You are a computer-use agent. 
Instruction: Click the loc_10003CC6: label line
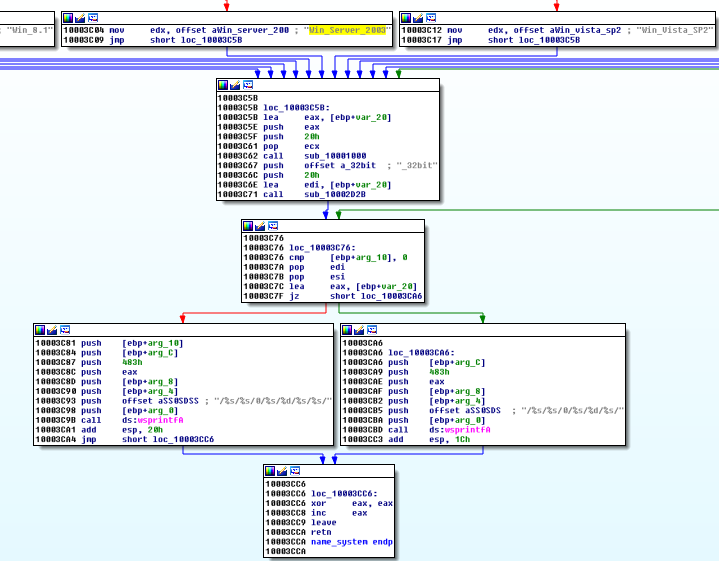[x=344, y=494]
